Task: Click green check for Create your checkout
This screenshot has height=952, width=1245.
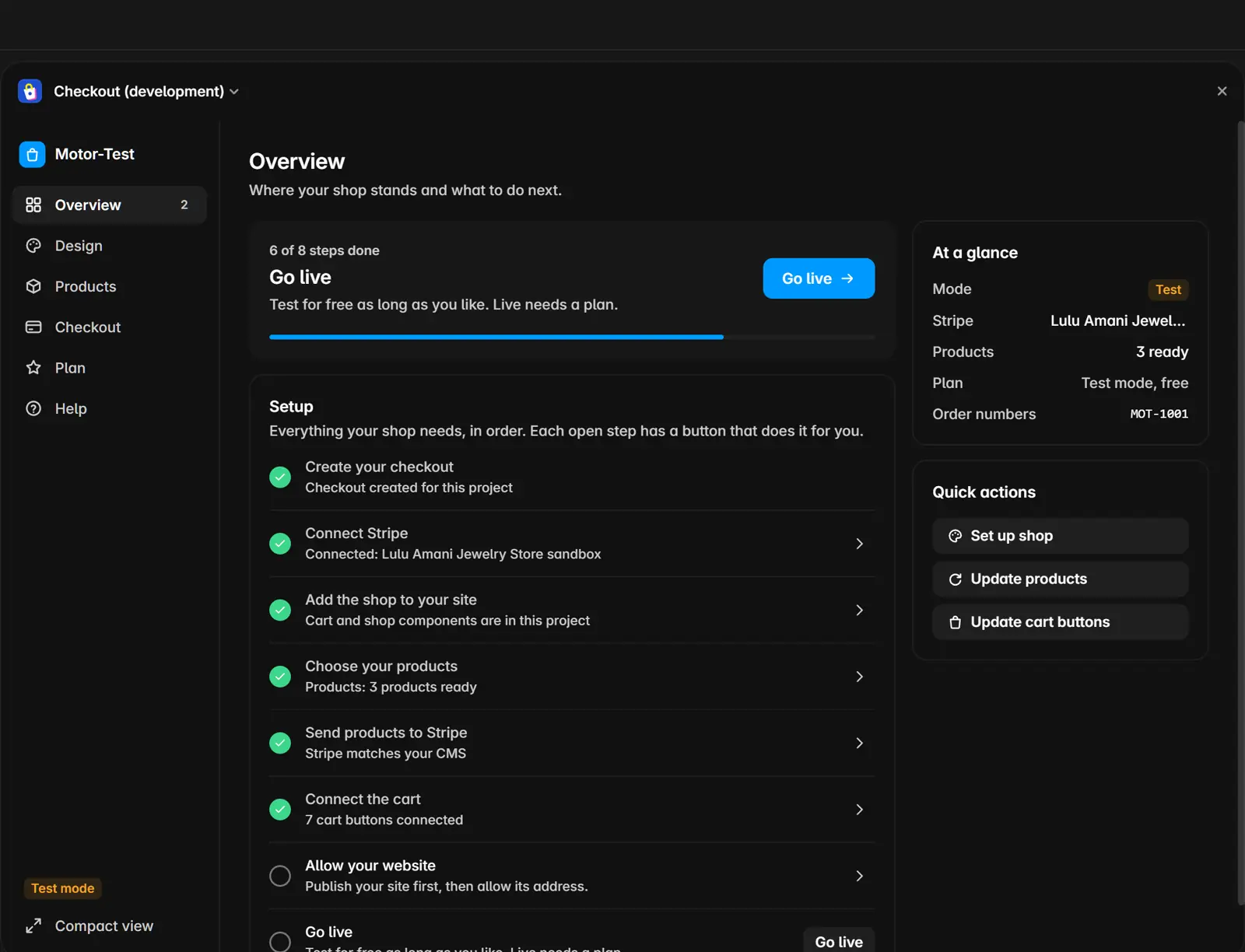Action: pyautogui.click(x=280, y=477)
